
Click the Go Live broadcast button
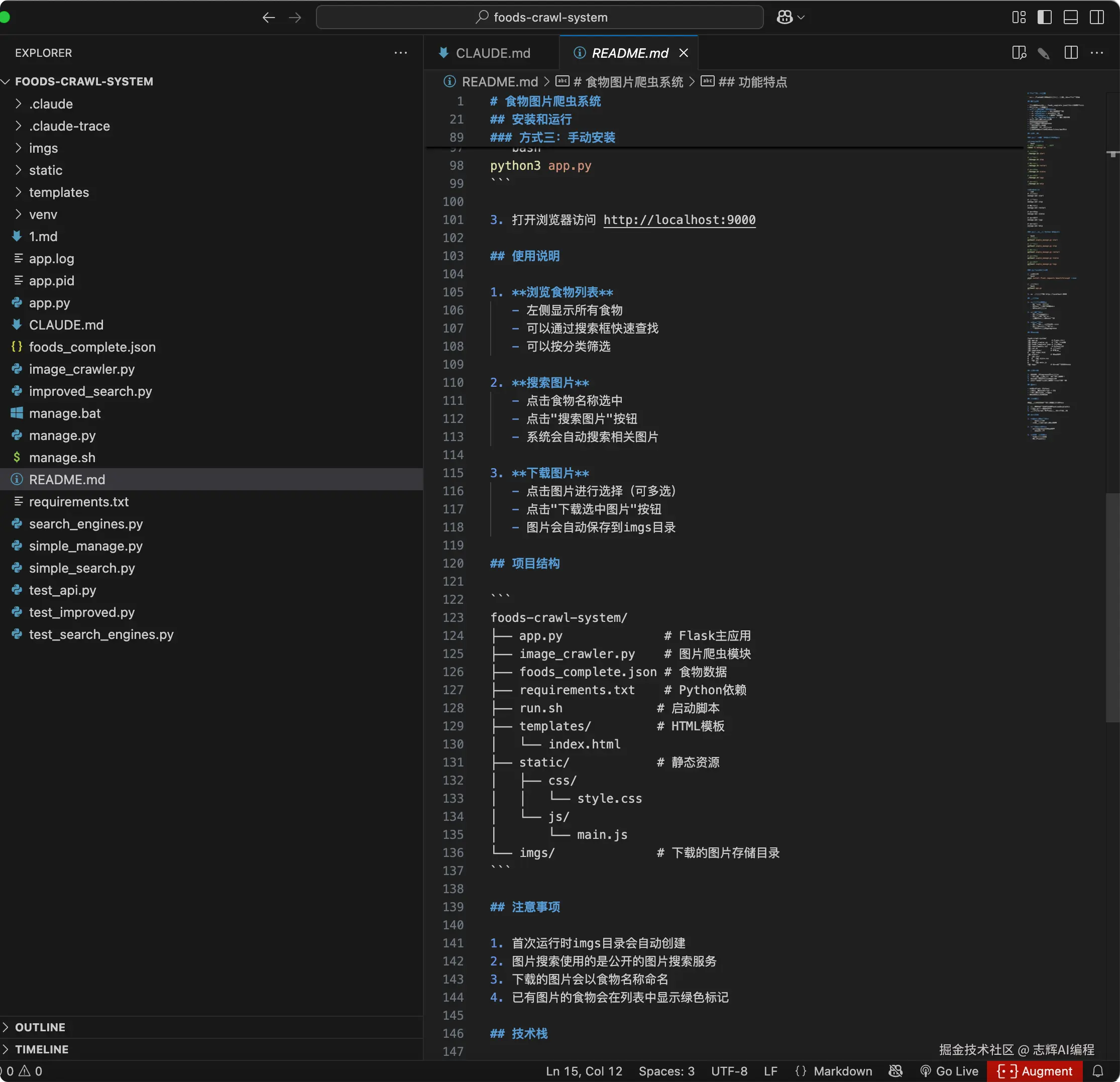point(949,1070)
